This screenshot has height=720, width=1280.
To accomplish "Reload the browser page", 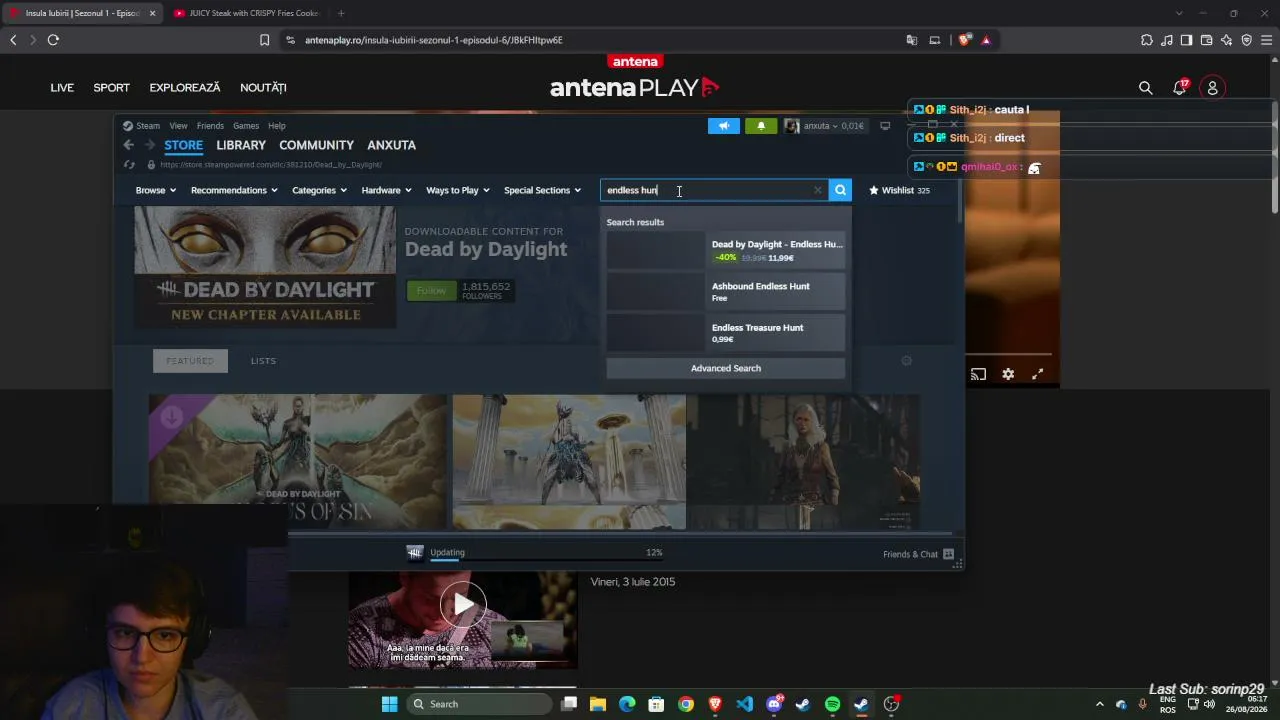I will [53, 40].
